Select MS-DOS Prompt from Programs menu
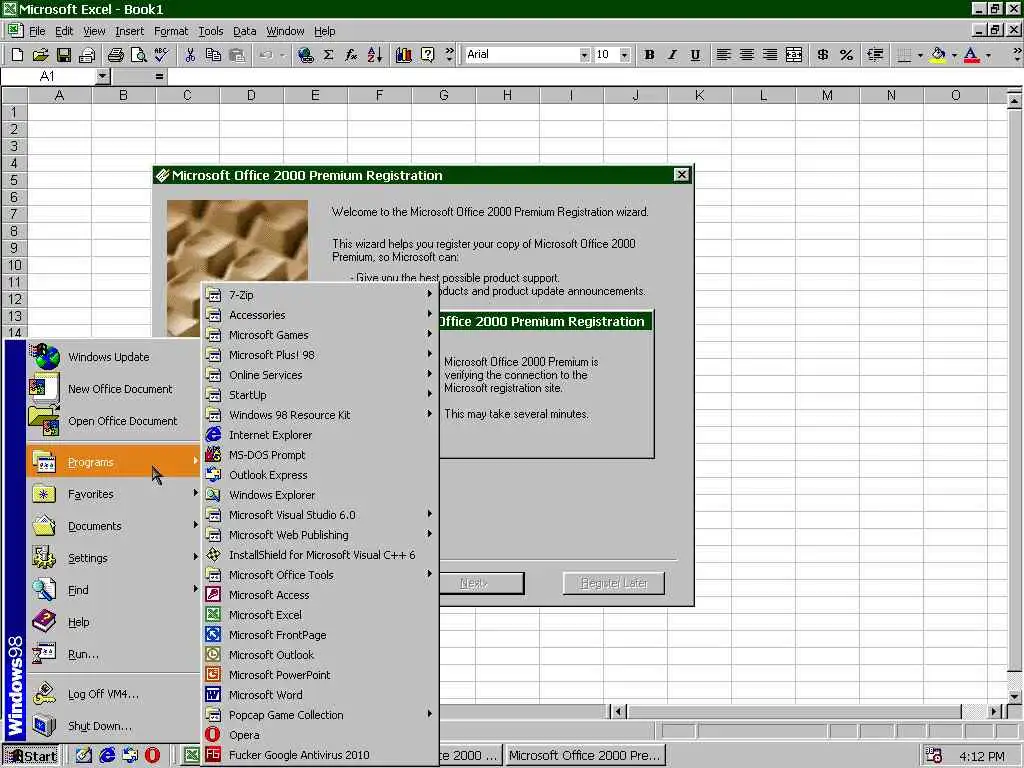The image size is (1024, 768). click(319, 455)
